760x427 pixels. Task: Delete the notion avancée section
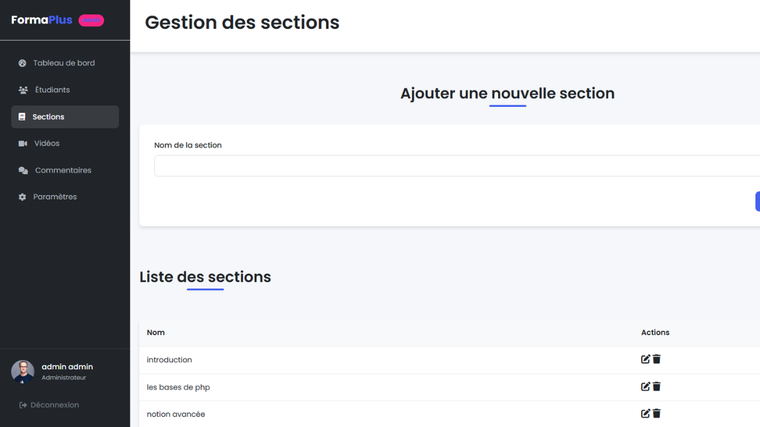pos(657,413)
